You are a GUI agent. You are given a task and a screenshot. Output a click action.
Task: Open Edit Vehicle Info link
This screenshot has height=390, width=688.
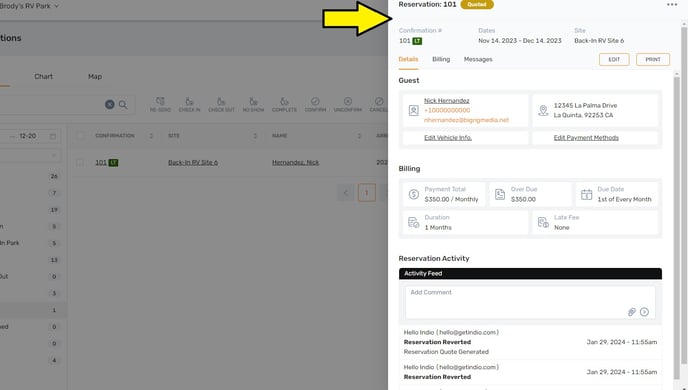[448, 138]
